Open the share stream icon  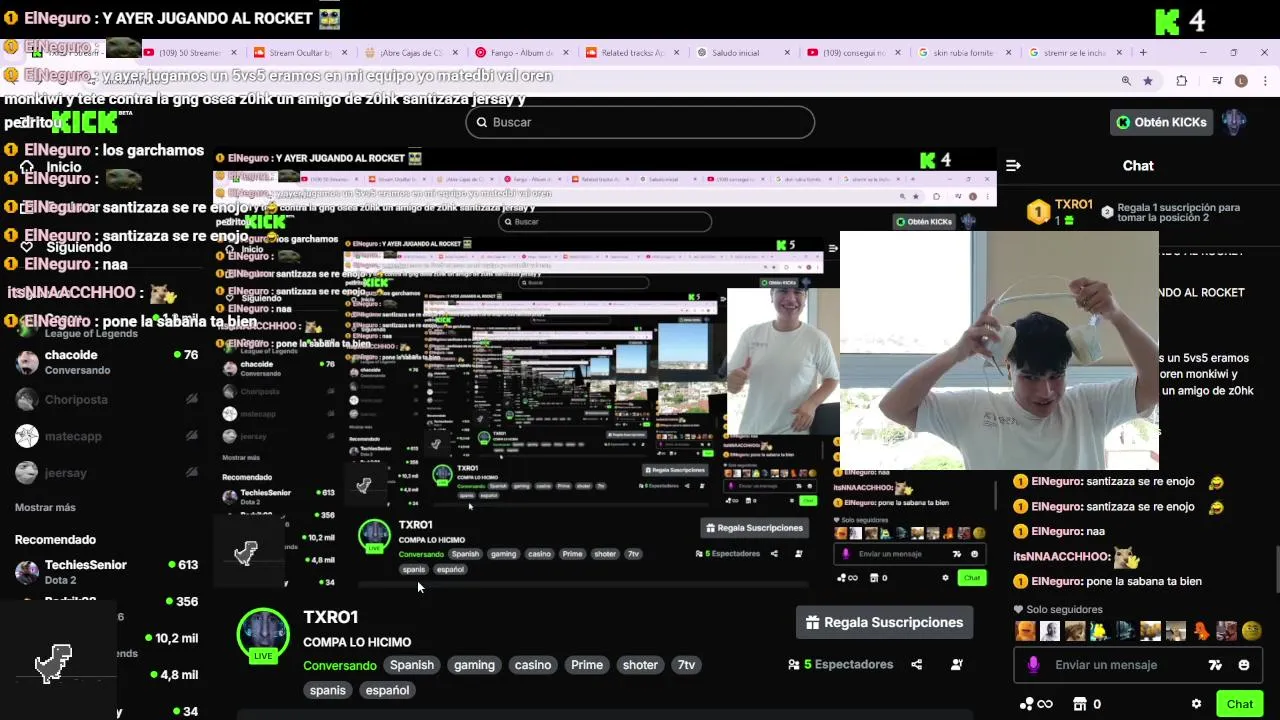click(x=917, y=664)
